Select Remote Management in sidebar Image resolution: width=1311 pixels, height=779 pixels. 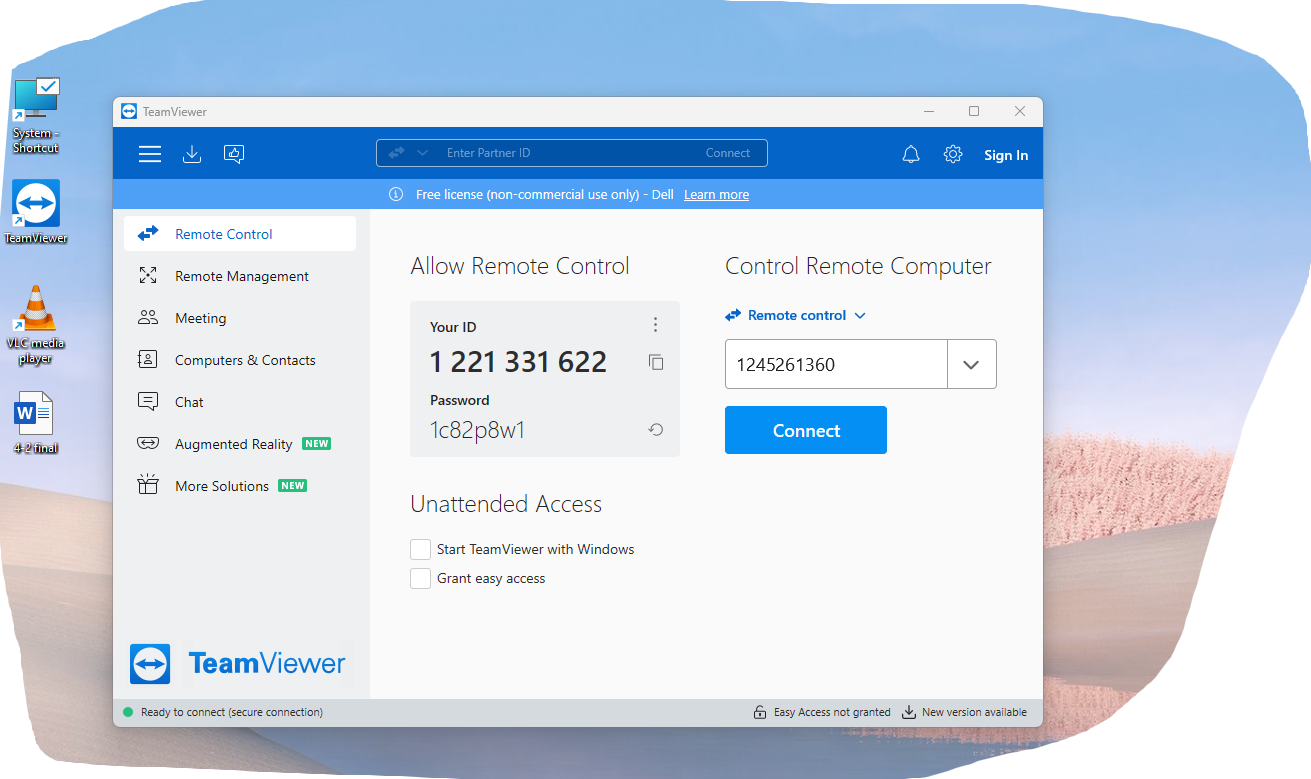(x=240, y=275)
